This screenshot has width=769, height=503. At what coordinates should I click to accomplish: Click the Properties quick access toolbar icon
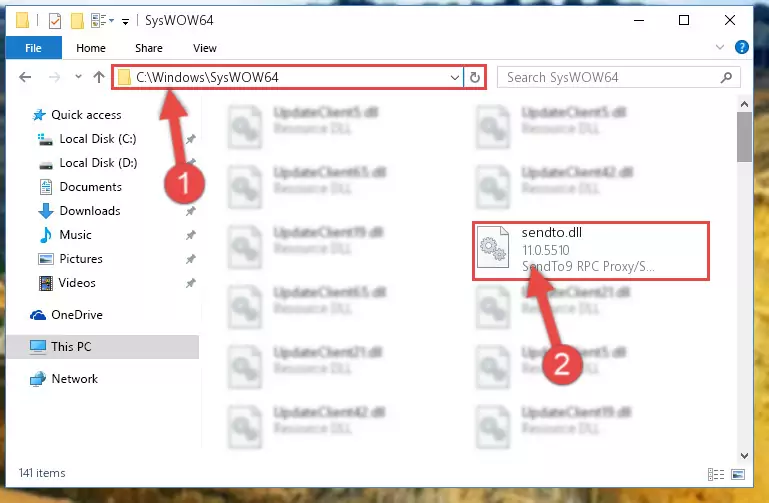(55, 21)
